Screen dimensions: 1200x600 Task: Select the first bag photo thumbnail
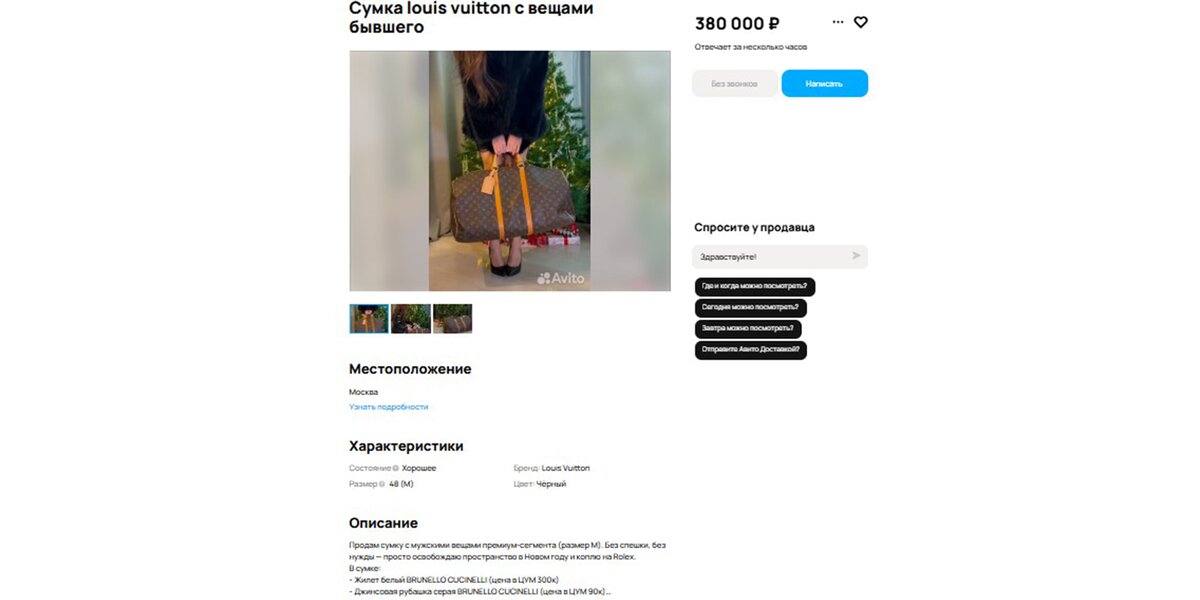pos(369,318)
